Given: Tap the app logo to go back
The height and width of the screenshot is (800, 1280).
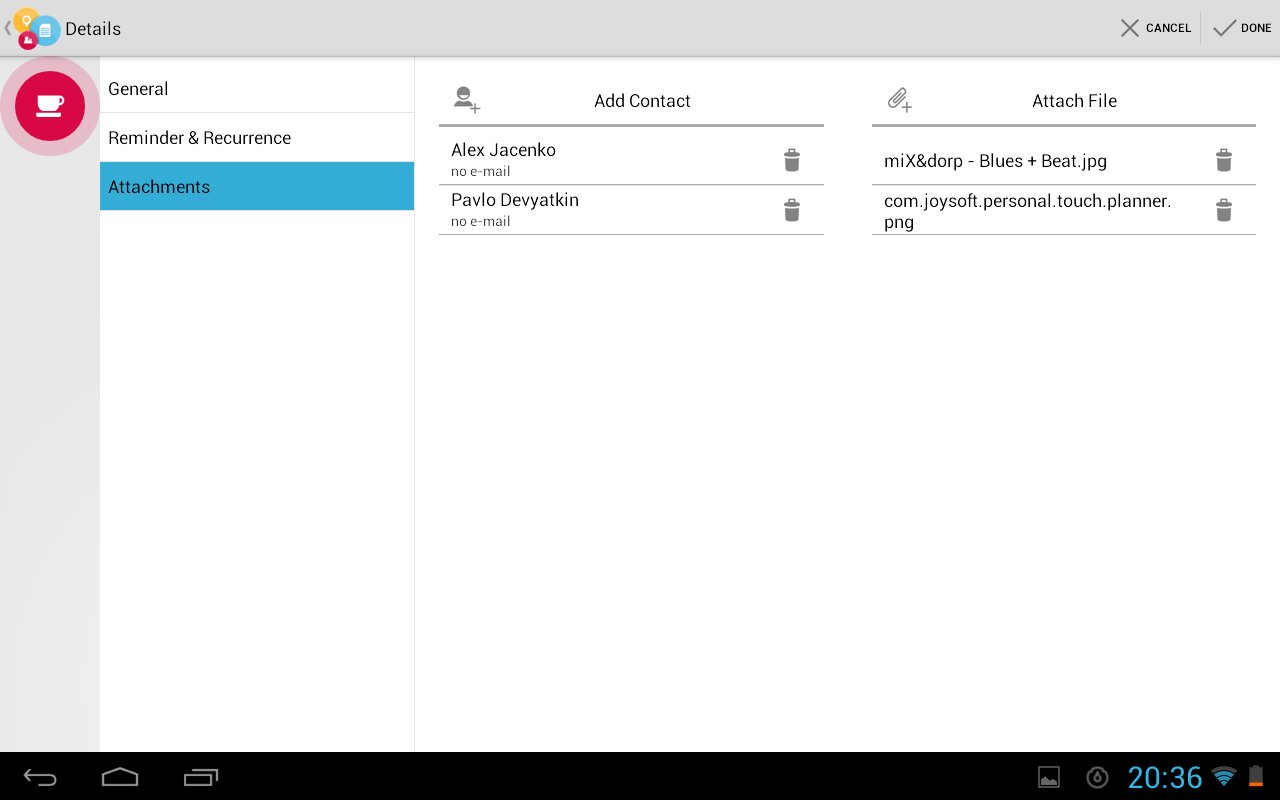Looking at the screenshot, I should point(34,28).
